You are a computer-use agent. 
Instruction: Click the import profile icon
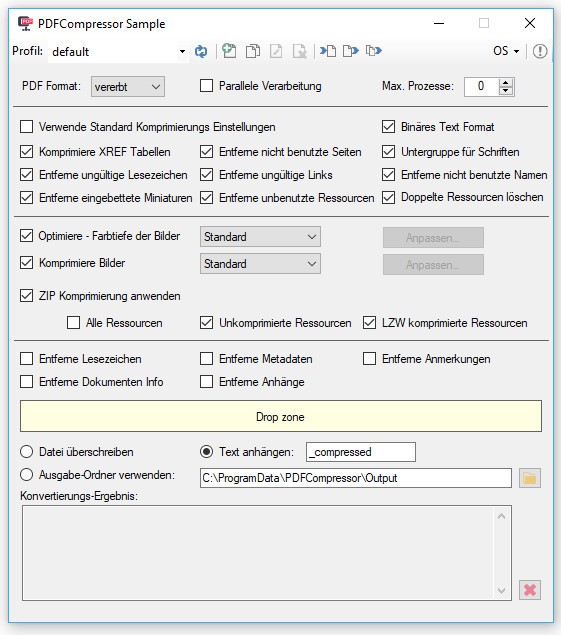click(328, 51)
